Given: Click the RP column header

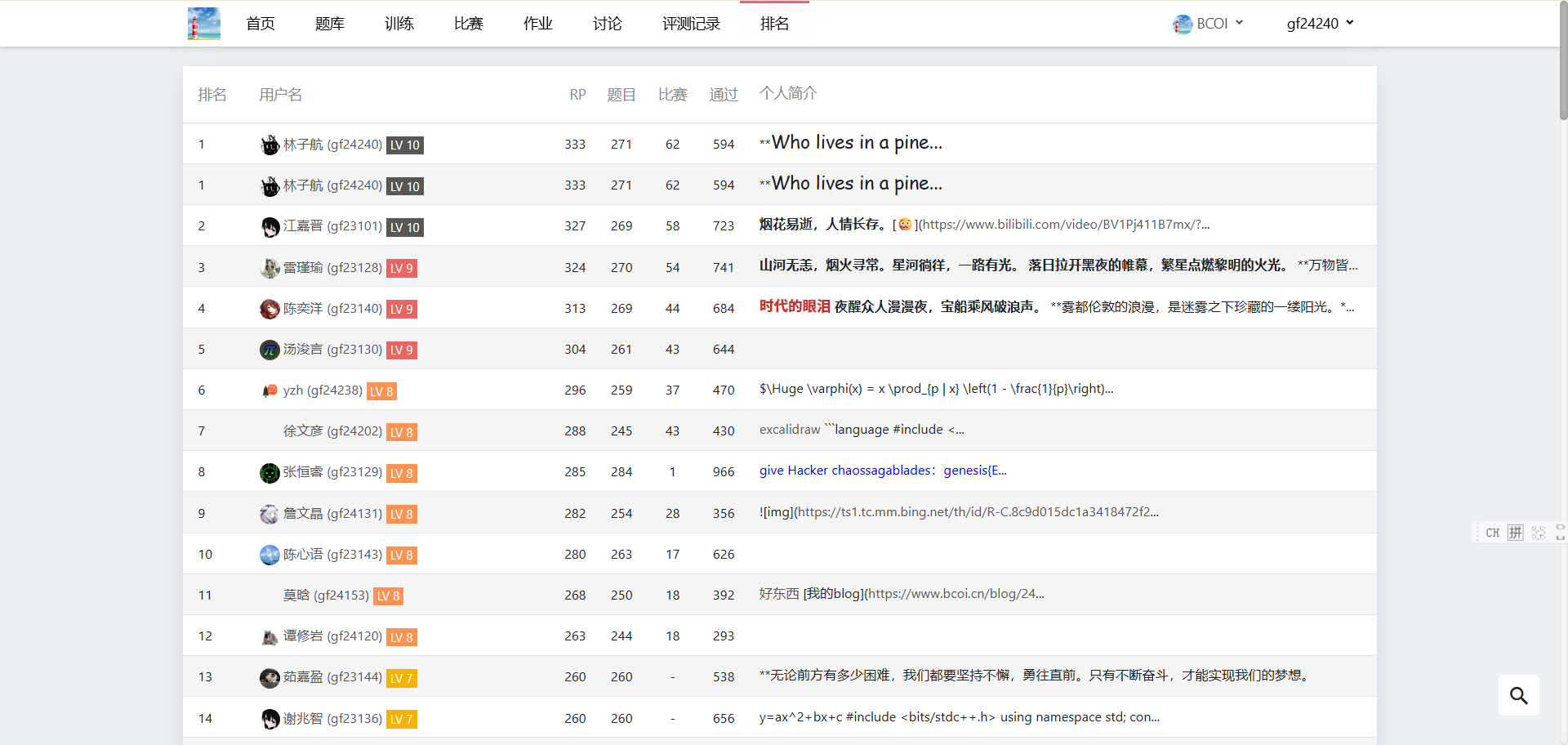Looking at the screenshot, I should click(x=577, y=95).
